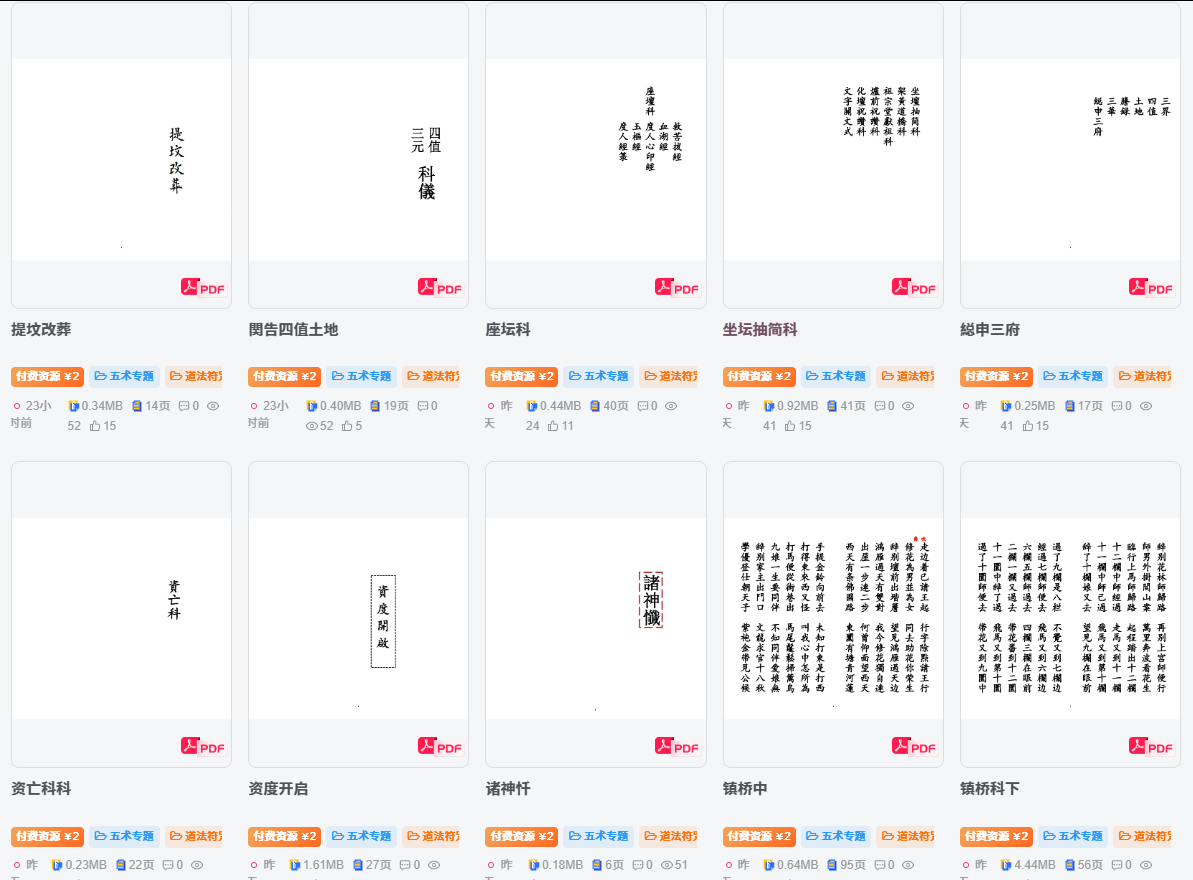This screenshot has width=1193, height=880.
Task: Click the 40页 page count text
Action: click(x=616, y=406)
